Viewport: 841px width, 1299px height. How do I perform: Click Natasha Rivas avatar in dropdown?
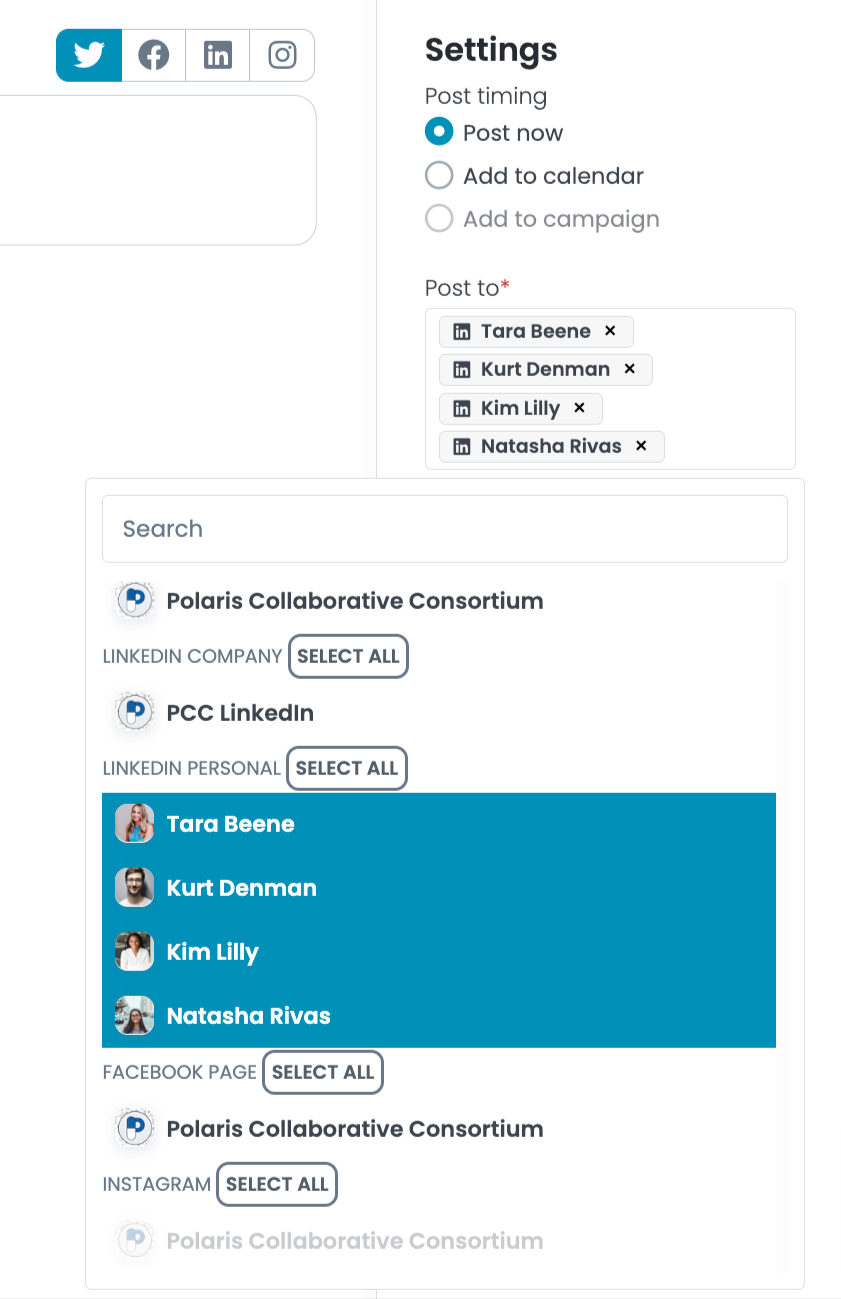click(134, 1016)
